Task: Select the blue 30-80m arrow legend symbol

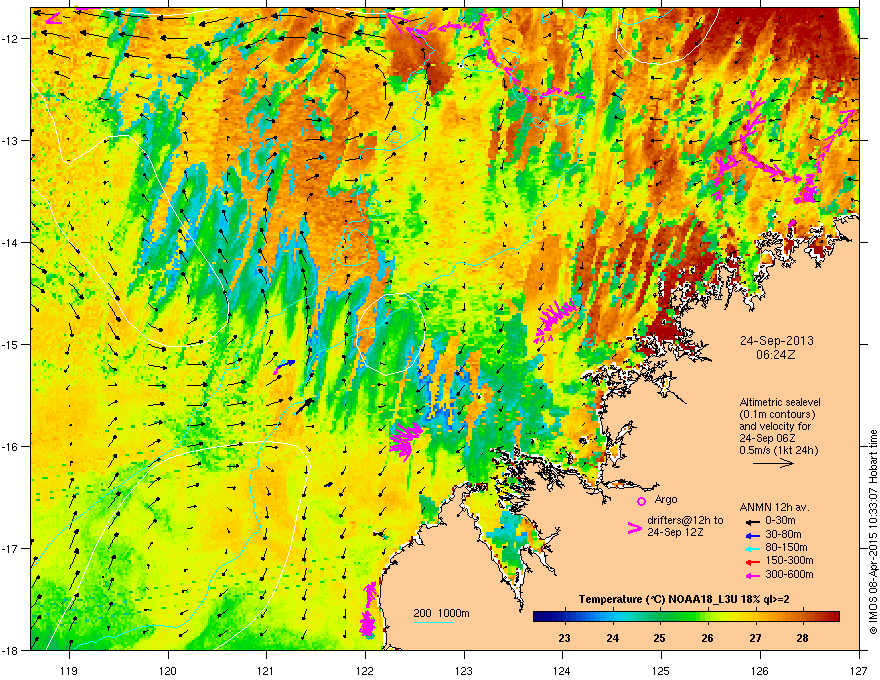Action: pos(752,535)
